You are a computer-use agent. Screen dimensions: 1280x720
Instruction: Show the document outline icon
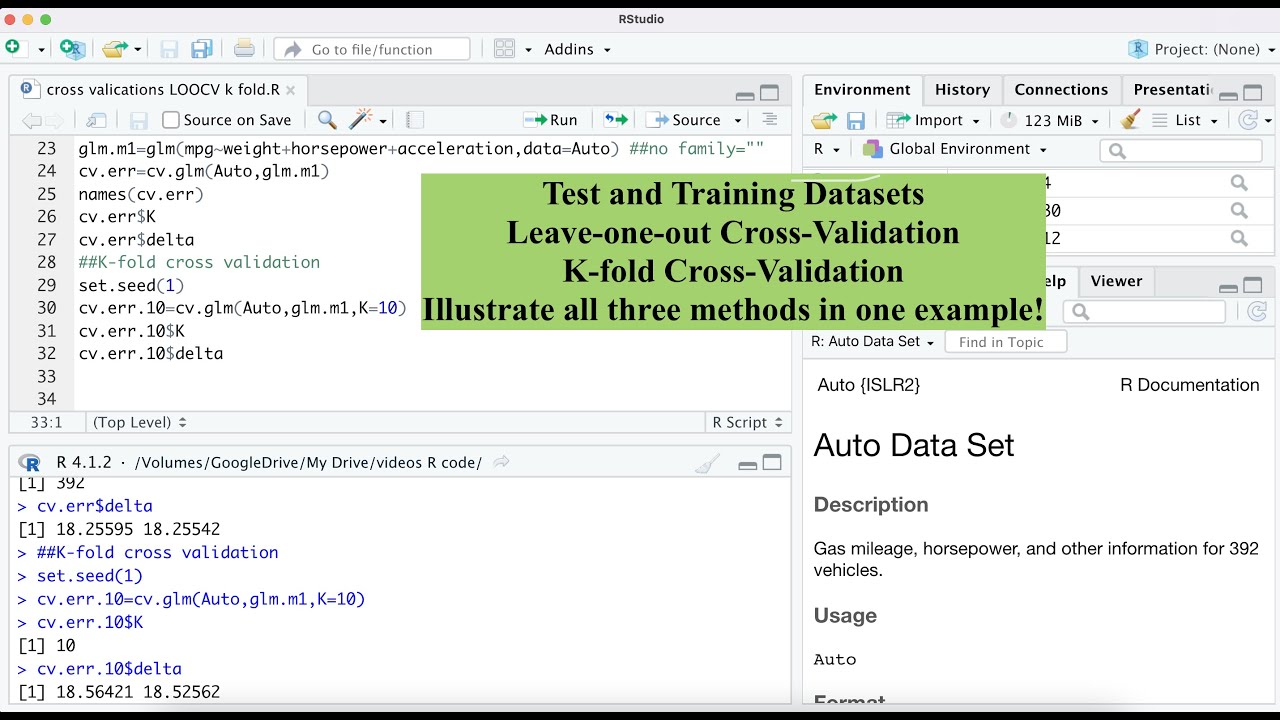point(769,119)
